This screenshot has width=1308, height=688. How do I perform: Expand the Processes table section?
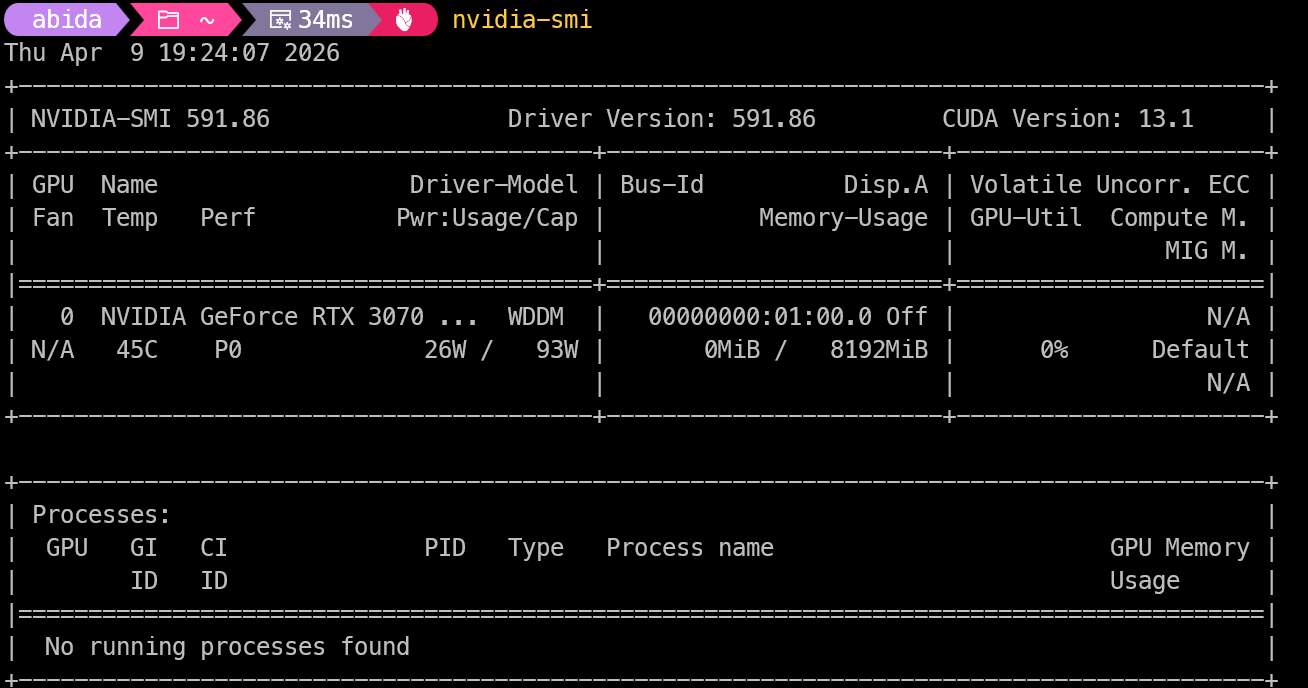pyautogui.click(x=100, y=514)
